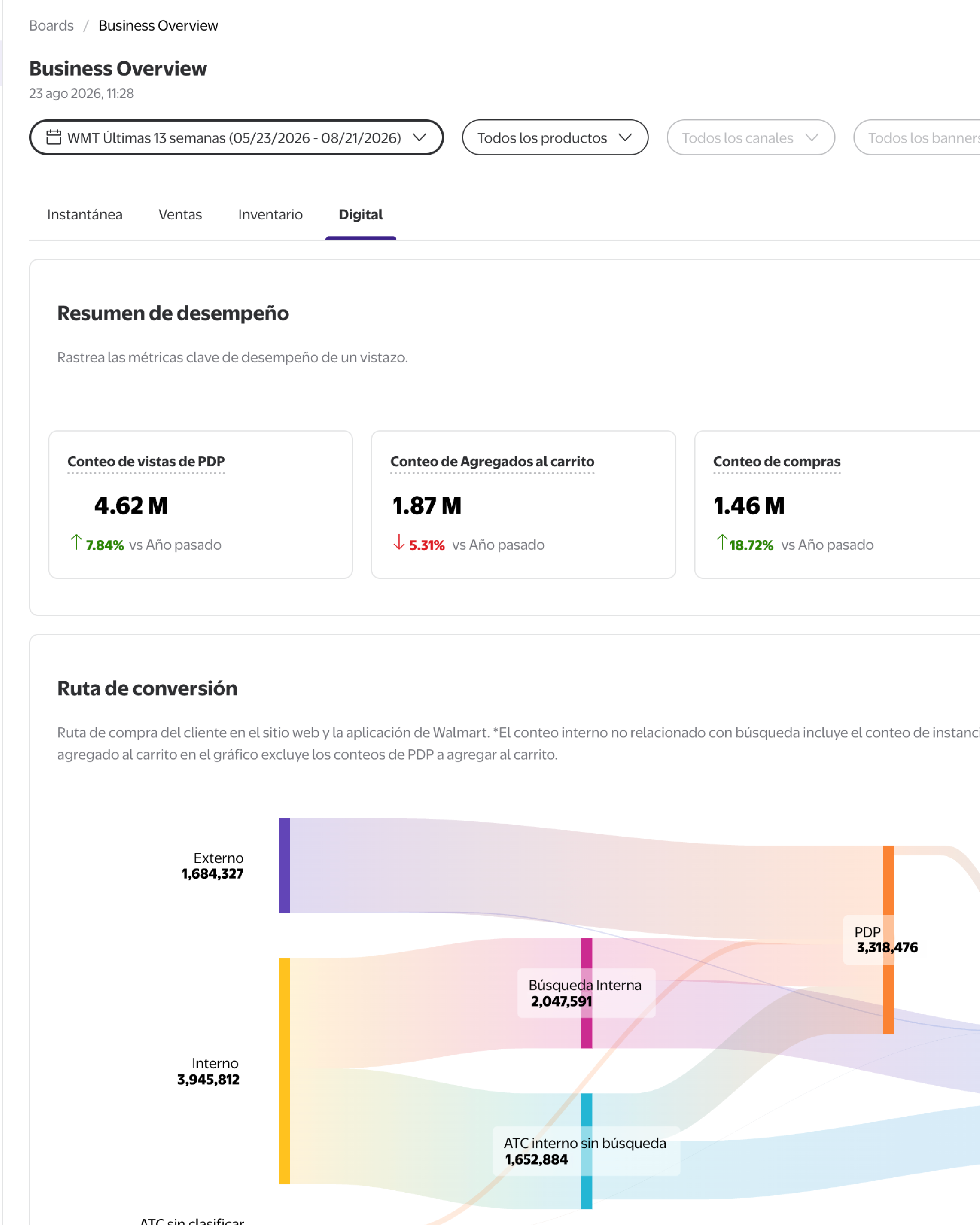Viewport: 980px width, 1225px height.
Task: Click the 23 ago 2026, 11:28 timestamp
Action: (81, 93)
